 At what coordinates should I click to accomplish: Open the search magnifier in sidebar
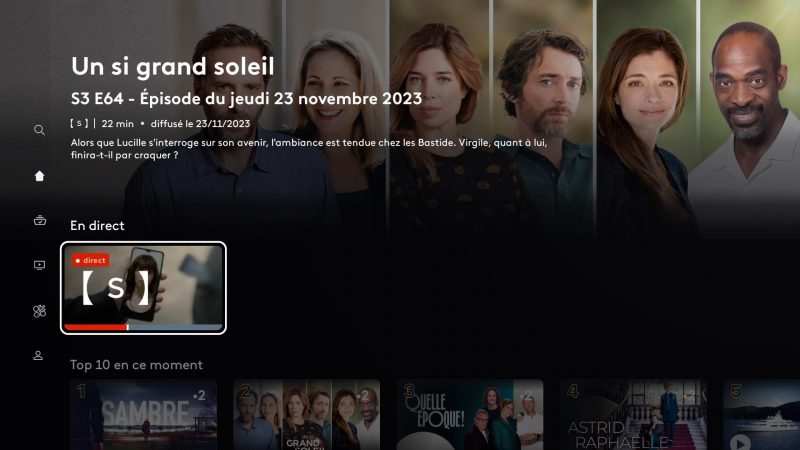coord(39,130)
